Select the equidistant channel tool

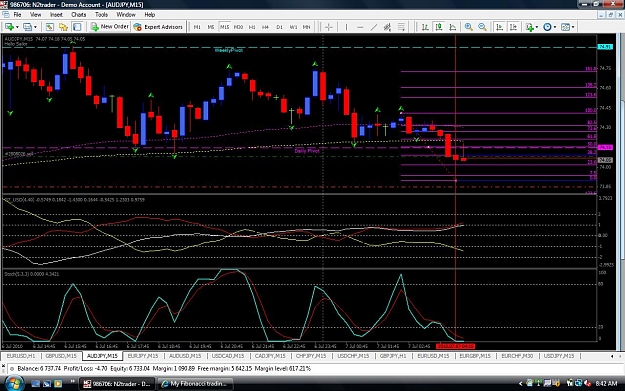[387, 27]
